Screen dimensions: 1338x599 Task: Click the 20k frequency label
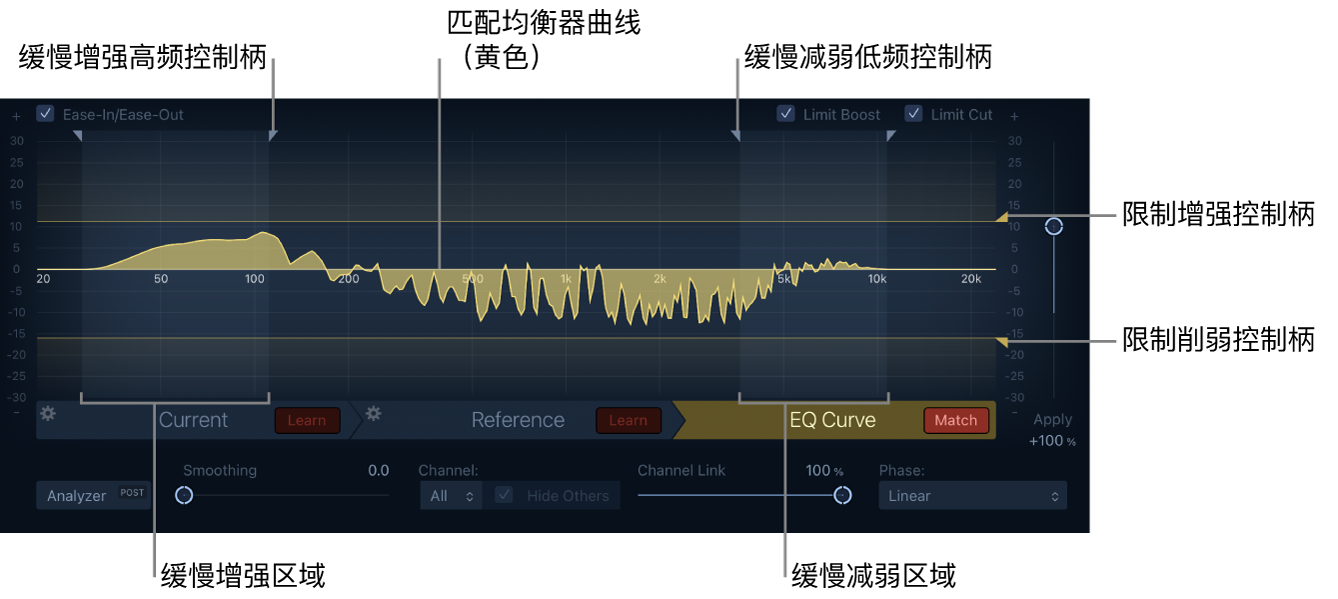971,279
